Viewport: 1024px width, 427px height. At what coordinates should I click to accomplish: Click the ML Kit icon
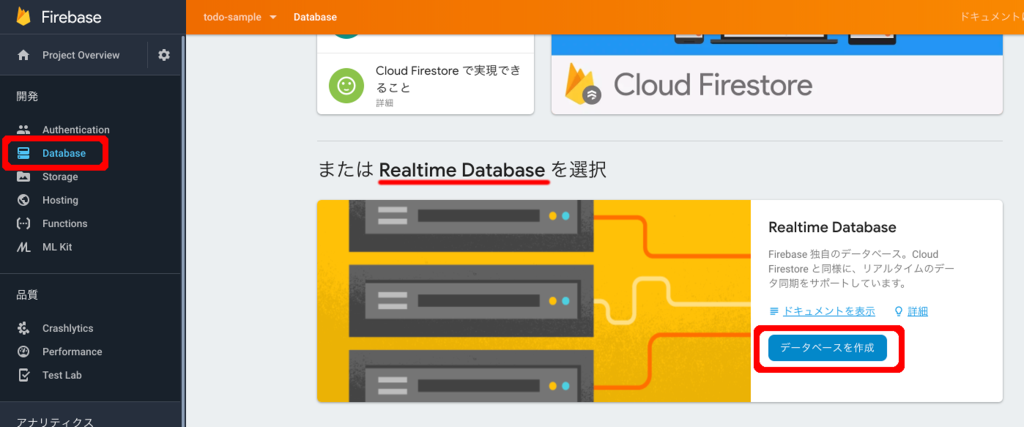[24, 247]
